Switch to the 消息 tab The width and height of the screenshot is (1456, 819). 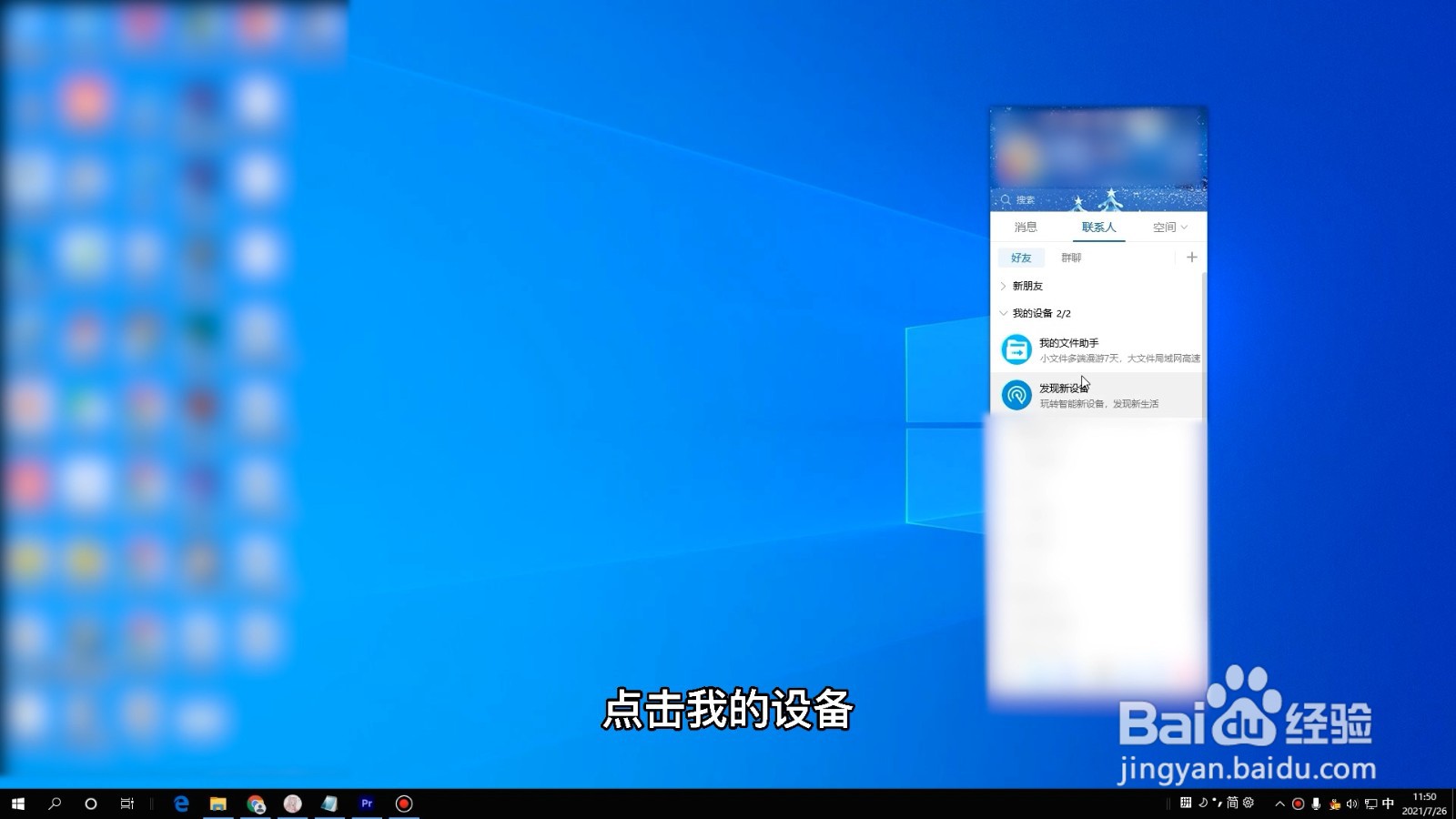point(1027,227)
